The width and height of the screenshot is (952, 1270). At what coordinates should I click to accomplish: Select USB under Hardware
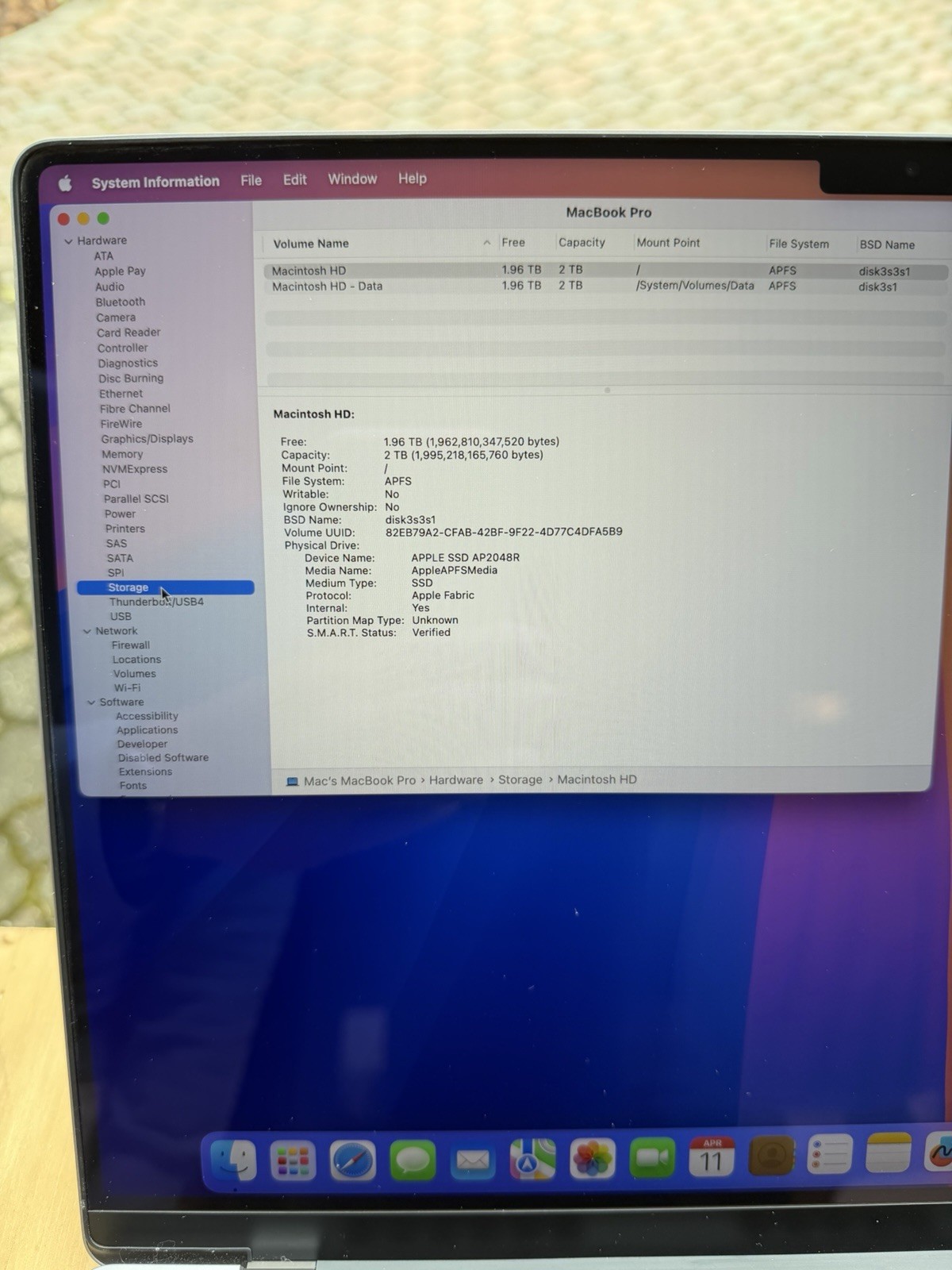pos(121,616)
